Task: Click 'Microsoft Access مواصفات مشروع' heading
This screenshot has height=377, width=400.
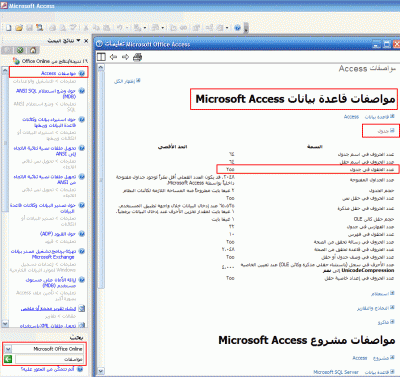Action: pyautogui.click(x=307, y=340)
